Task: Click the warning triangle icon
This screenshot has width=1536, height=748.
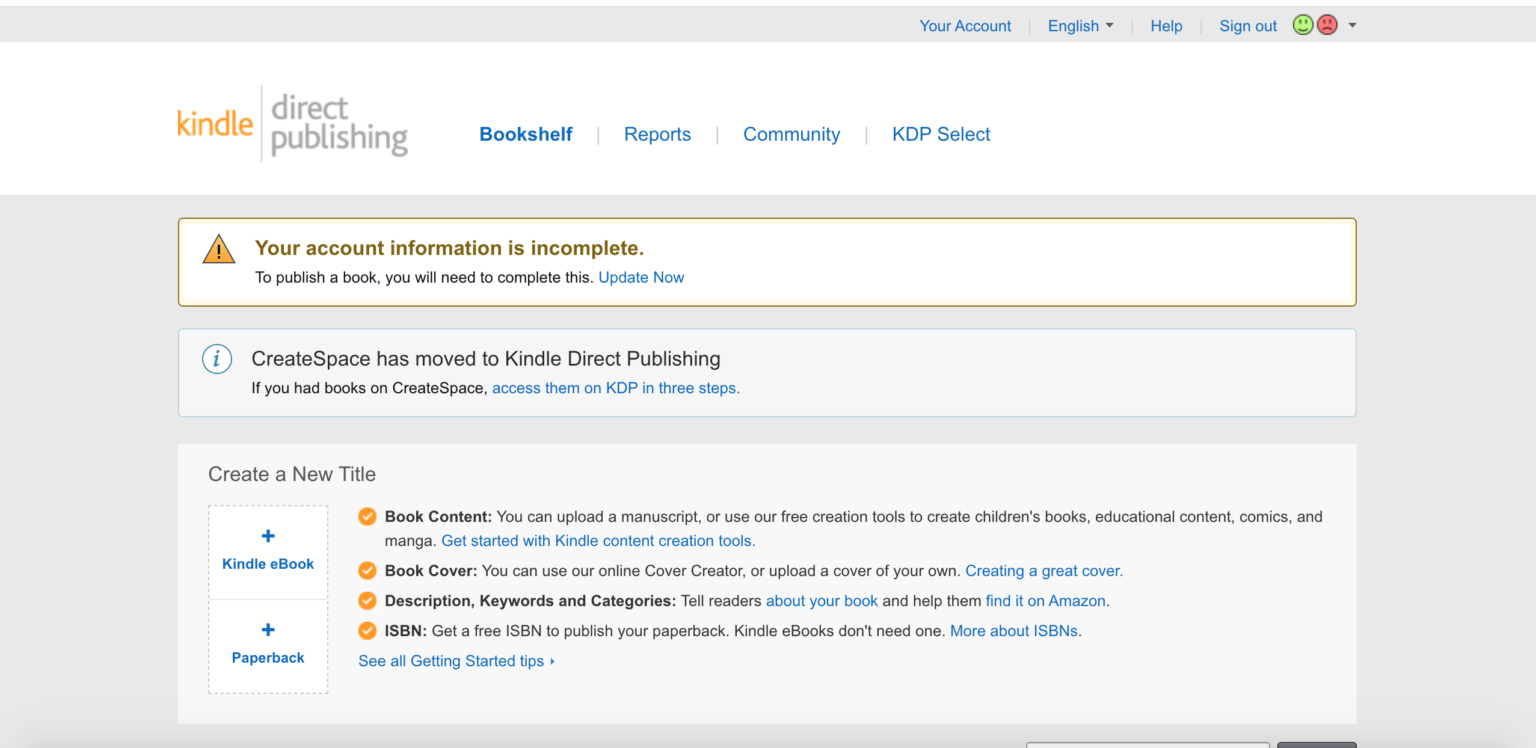Action: [x=219, y=249]
